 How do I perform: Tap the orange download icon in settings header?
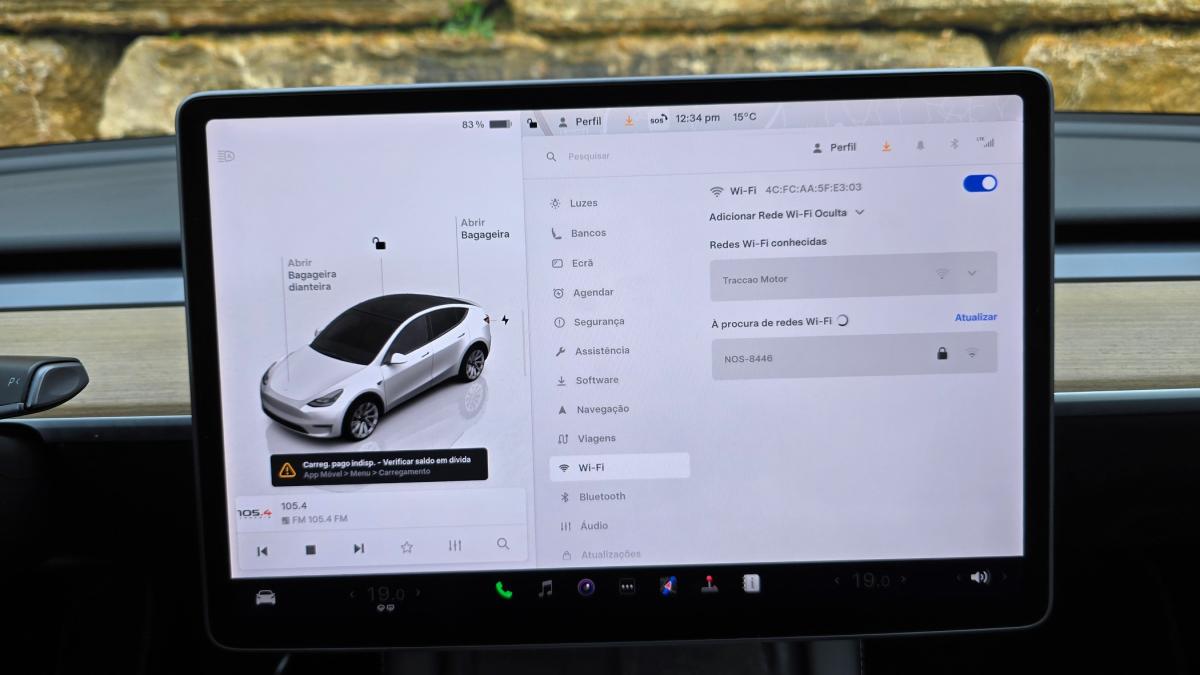click(886, 146)
